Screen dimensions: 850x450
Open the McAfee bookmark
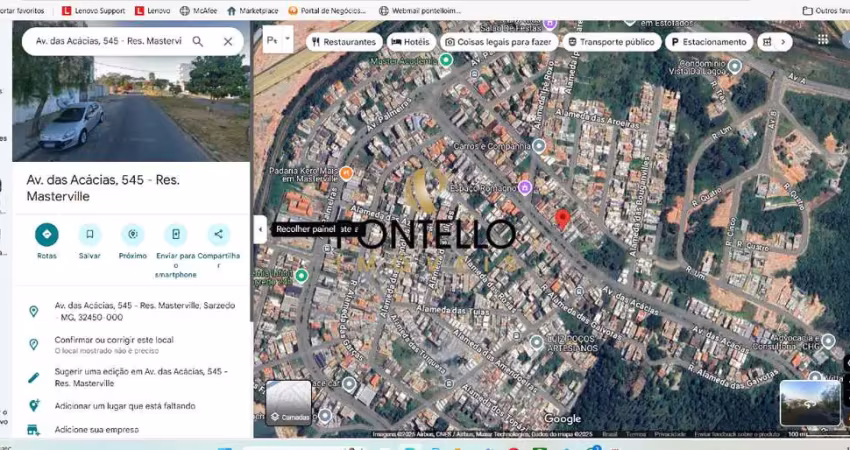(199, 10)
